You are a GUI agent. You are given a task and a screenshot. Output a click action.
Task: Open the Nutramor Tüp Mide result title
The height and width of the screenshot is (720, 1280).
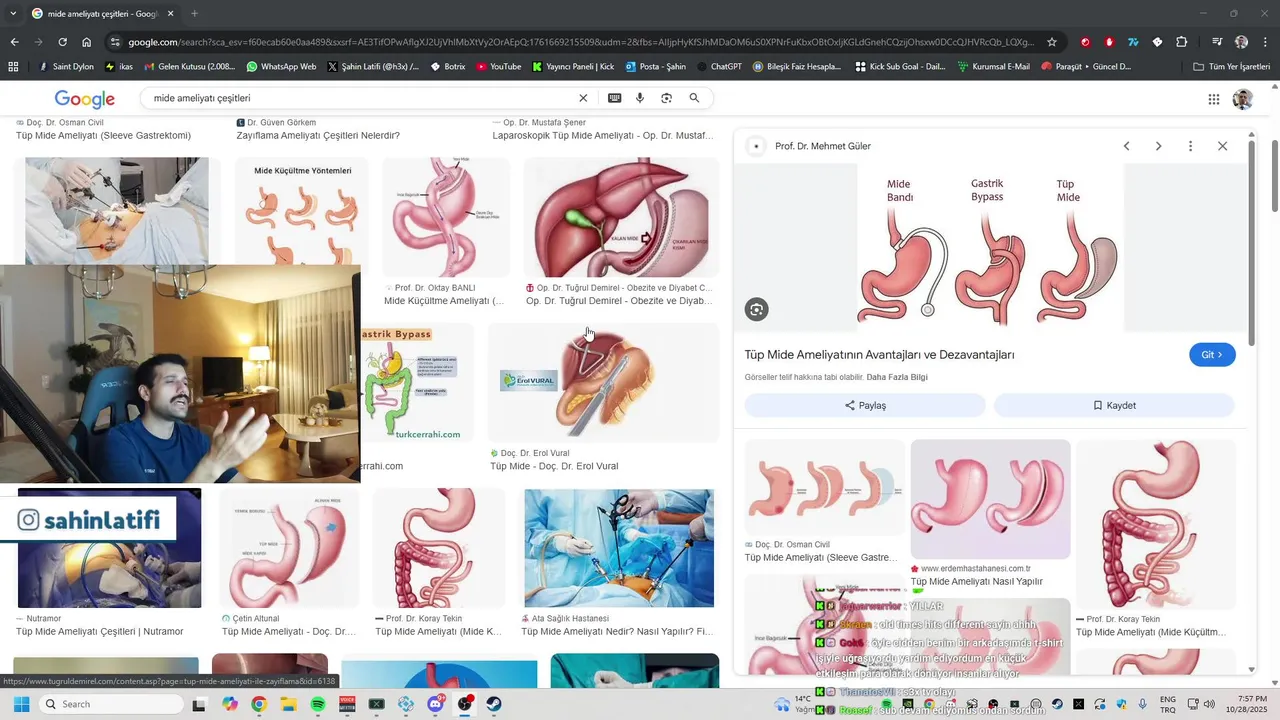[100, 631]
